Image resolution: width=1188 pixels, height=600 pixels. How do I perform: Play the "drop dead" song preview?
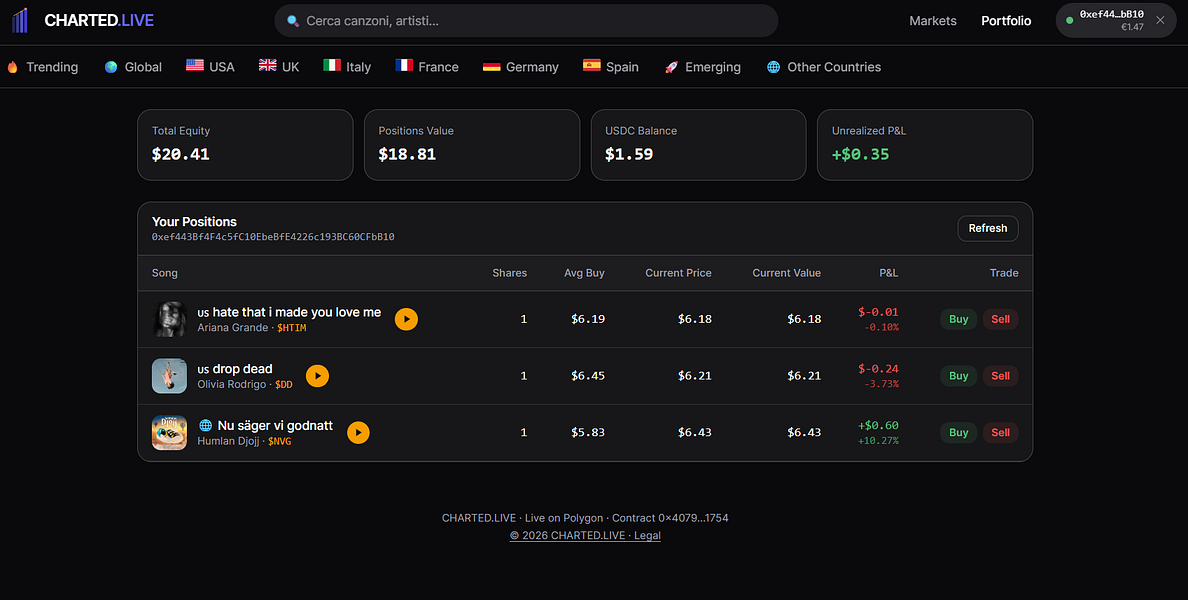click(317, 376)
